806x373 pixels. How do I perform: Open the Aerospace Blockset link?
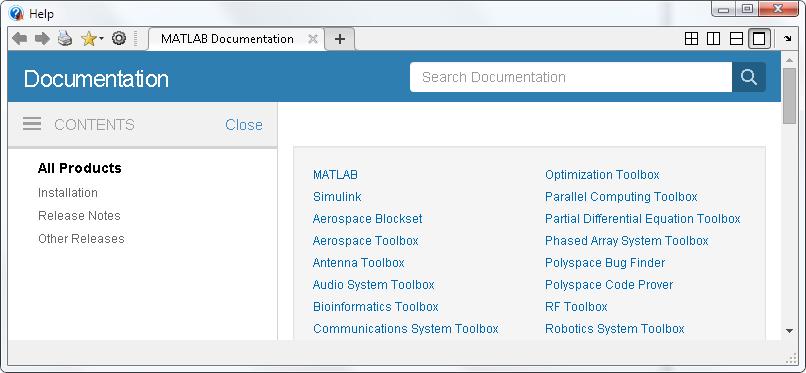coord(368,219)
